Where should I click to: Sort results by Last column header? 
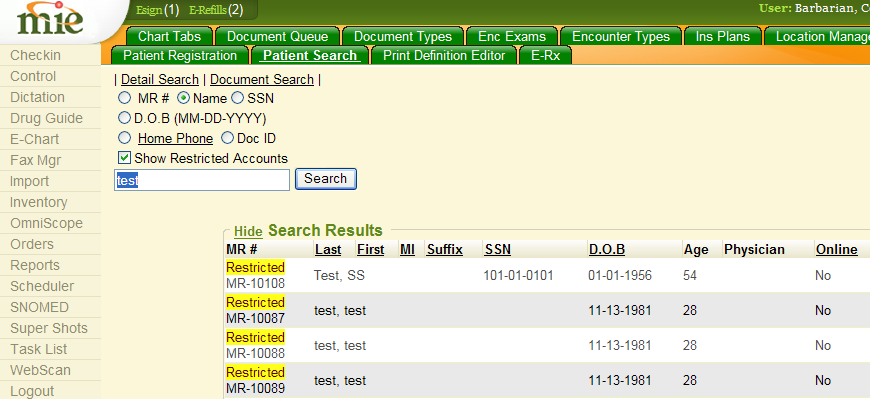pos(328,250)
